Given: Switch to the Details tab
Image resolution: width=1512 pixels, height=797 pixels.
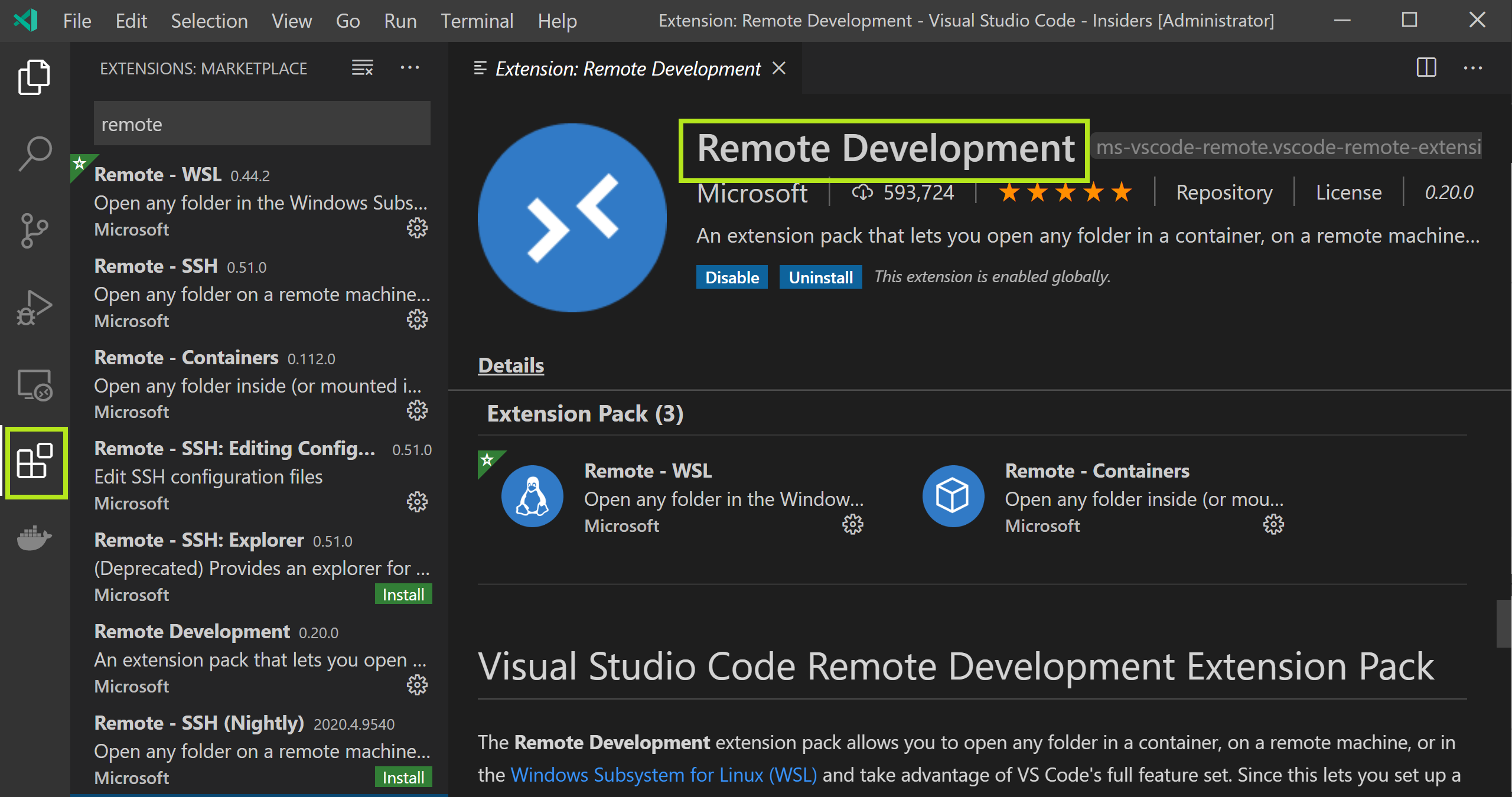Looking at the screenshot, I should click(x=511, y=365).
